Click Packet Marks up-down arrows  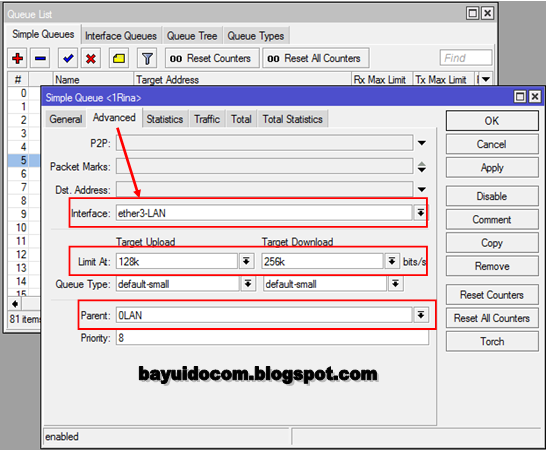tap(422, 167)
